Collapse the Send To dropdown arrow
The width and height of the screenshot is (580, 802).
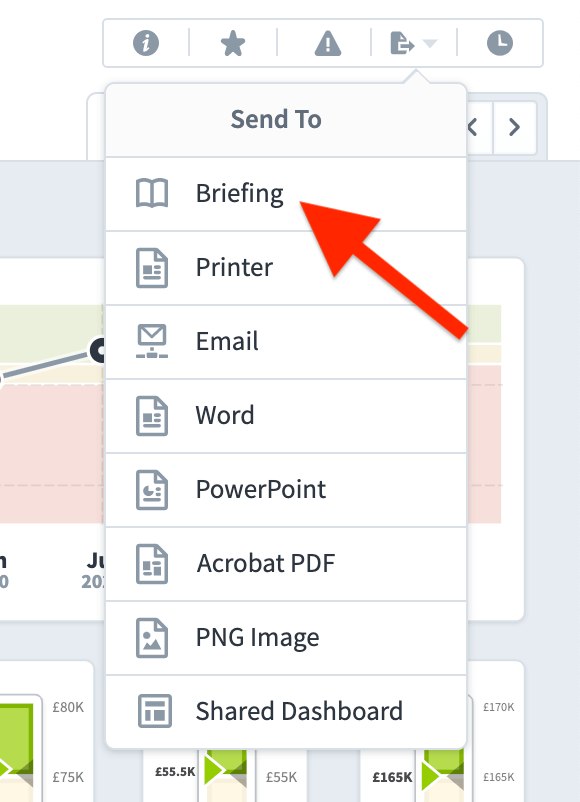(x=430, y=43)
